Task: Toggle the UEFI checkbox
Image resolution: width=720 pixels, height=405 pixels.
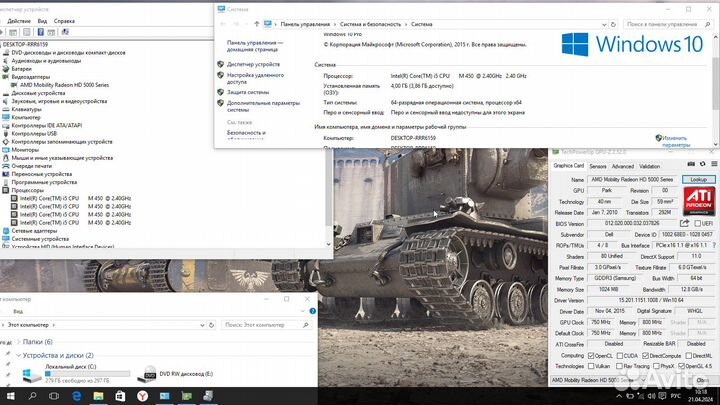Action: pos(698,224)
